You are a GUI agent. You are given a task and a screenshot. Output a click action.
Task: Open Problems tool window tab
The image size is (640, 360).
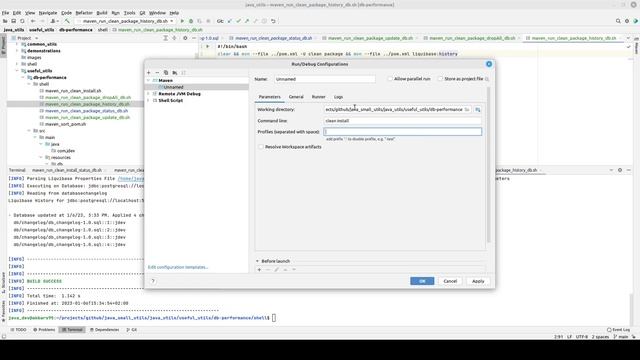coord(44,330)
